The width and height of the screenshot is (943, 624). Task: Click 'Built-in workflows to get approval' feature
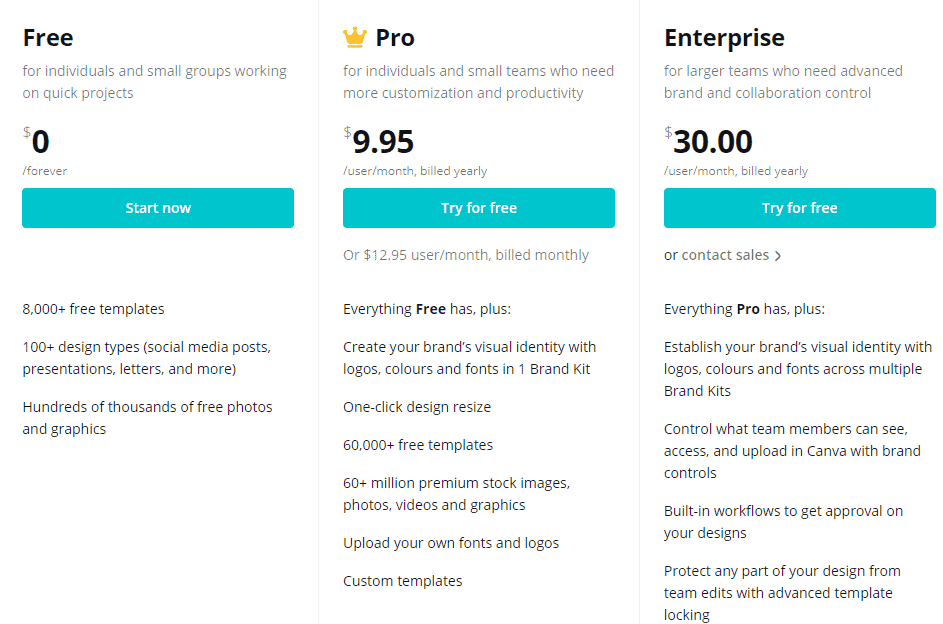click(783, 522)
